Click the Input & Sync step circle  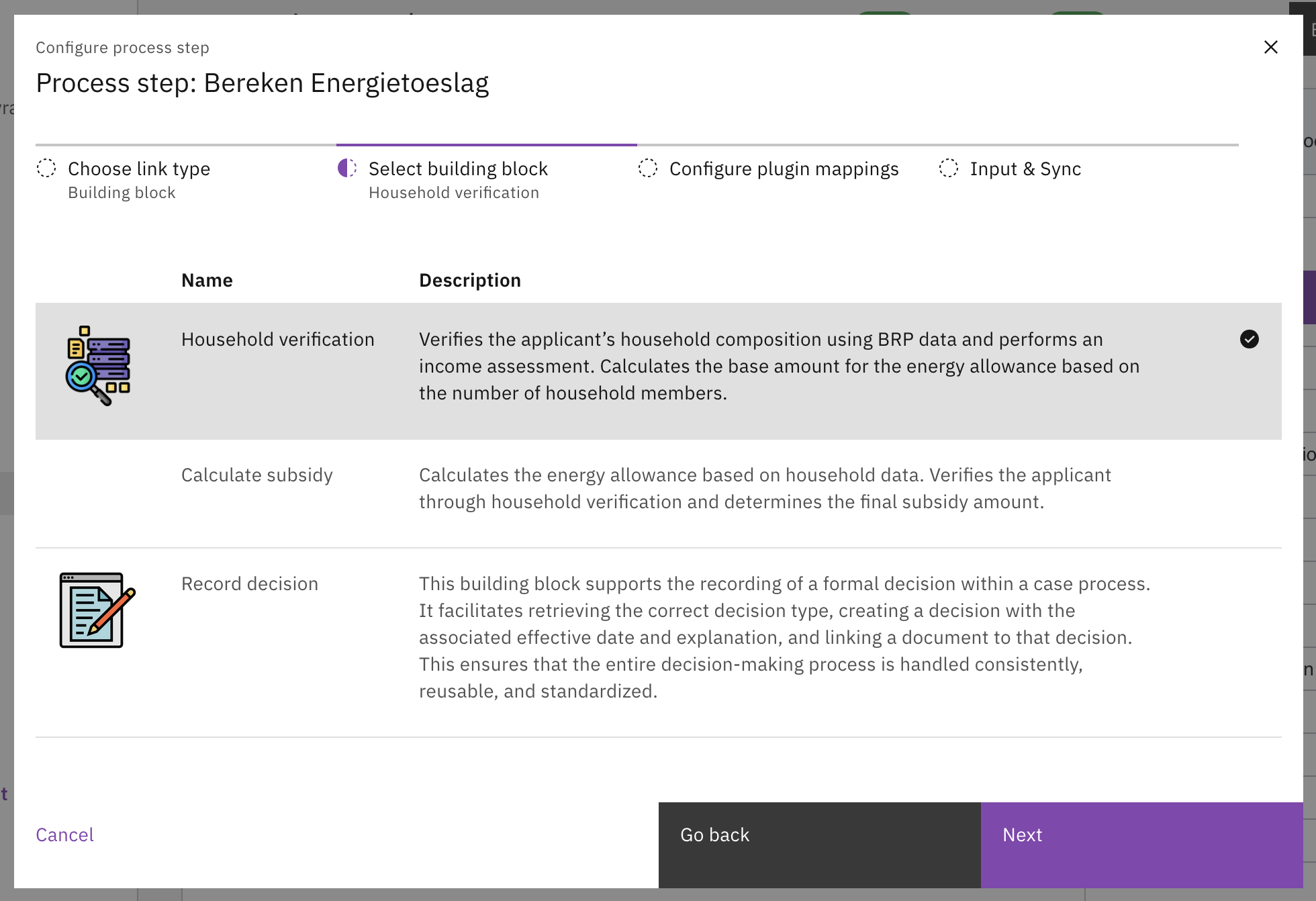point(949,168)
